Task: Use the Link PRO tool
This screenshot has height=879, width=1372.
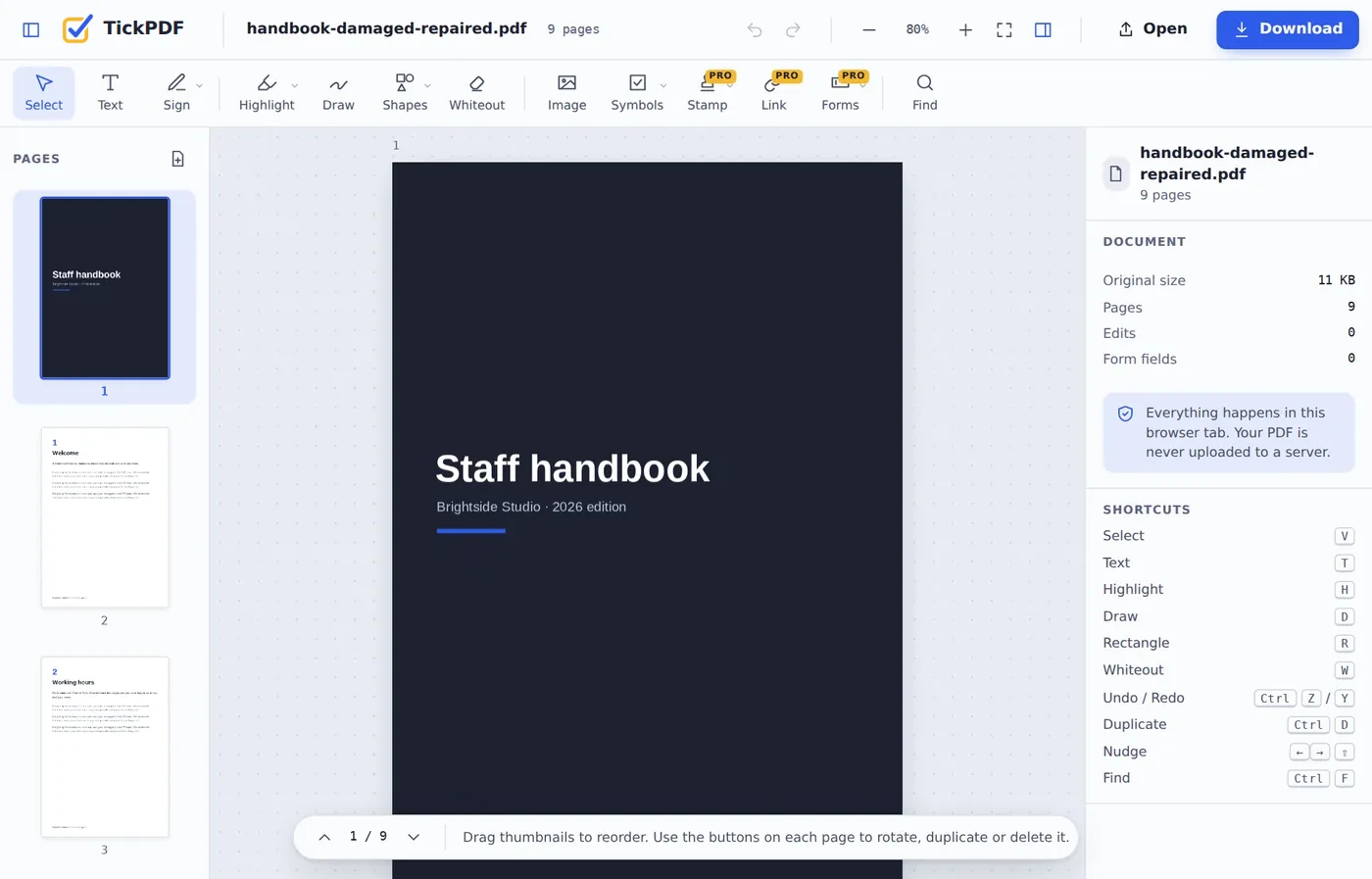Action: point(774,93)
